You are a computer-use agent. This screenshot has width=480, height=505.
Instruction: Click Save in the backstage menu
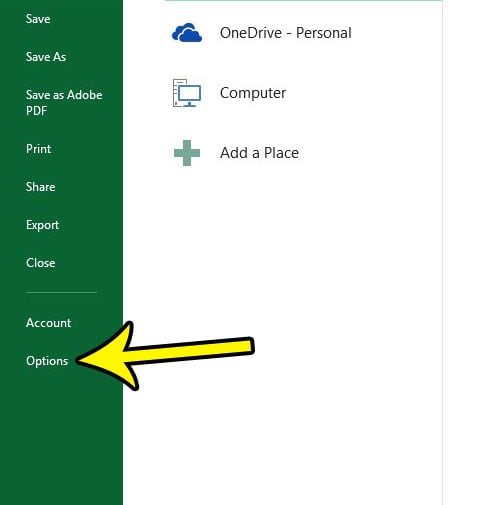(38, 19)
